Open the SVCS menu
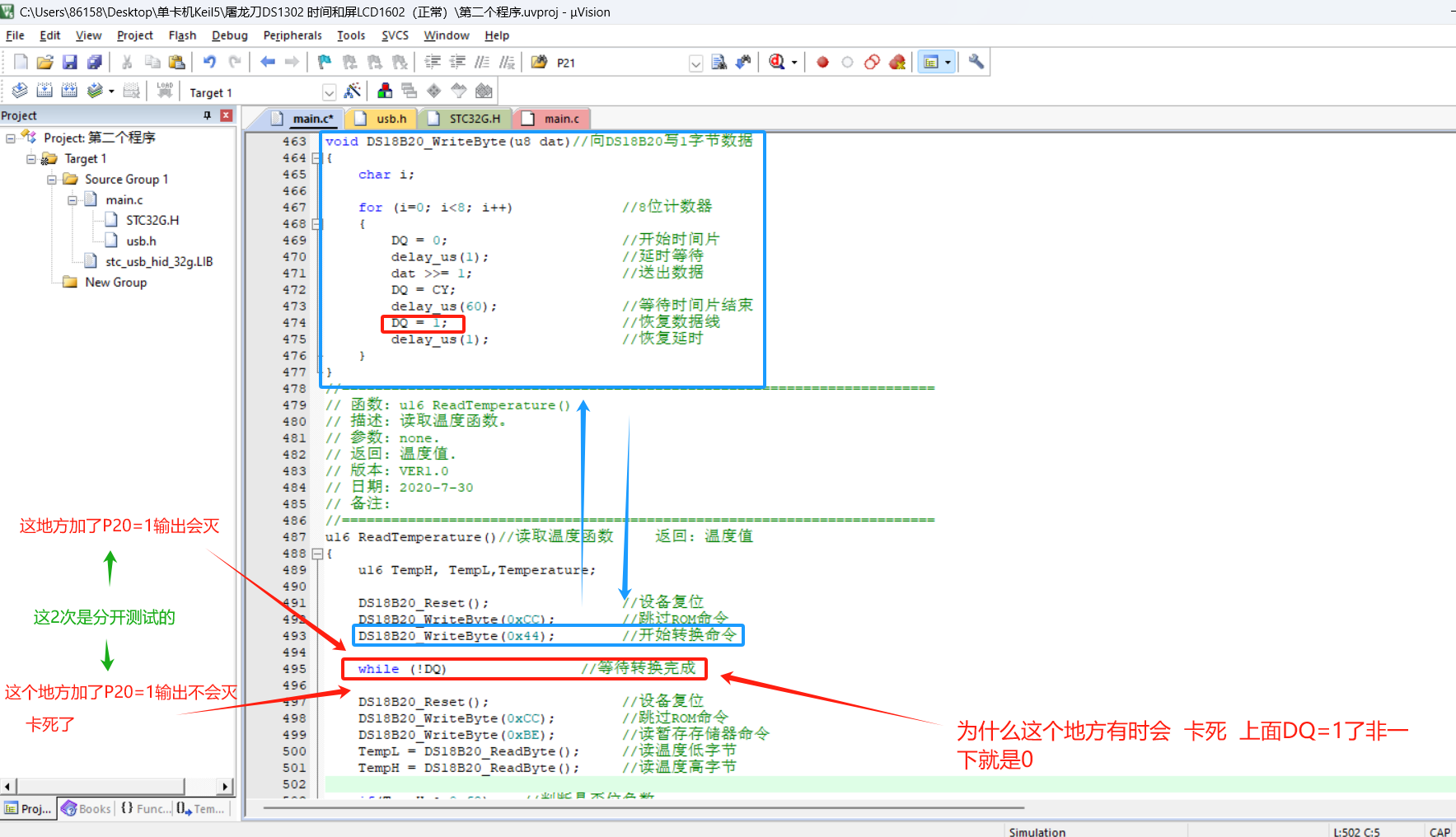This screenshot has height=837, width=1456. click(x=395, y=35)
